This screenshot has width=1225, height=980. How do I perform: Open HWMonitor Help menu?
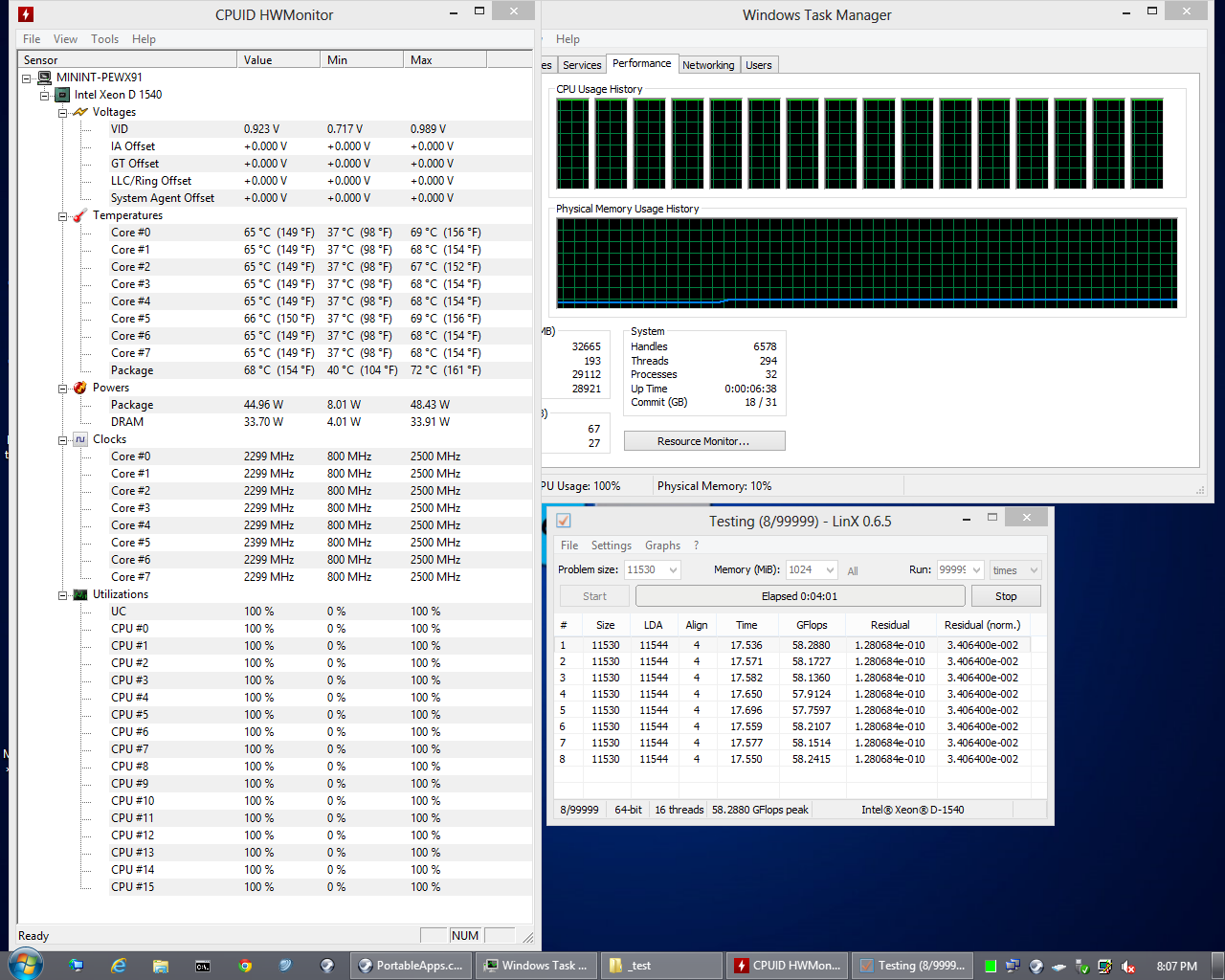pyautogui.click(x=144, y=39)
